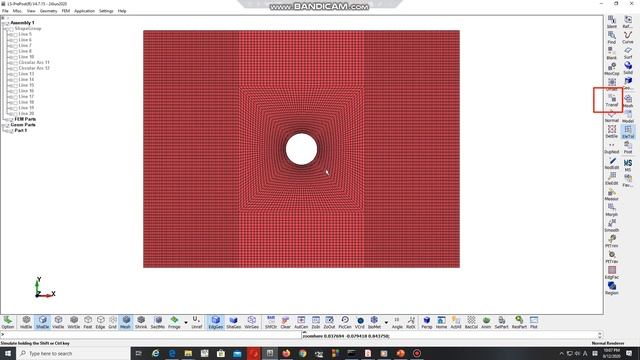Open the MS tool
This screenshot has width=640, height=360.
tap(628, 165)
